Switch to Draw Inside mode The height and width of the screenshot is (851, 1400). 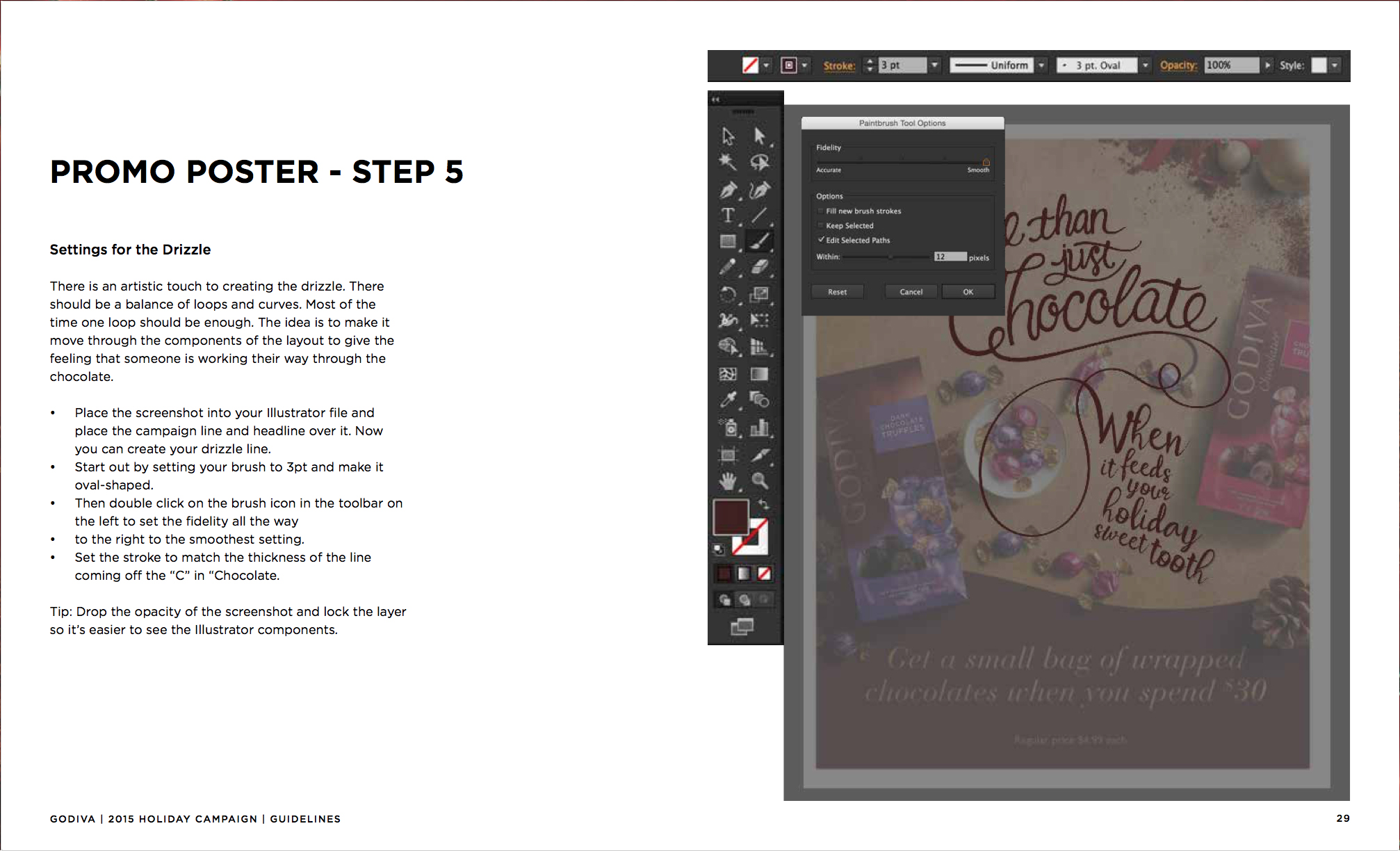[x=764, y=599]
